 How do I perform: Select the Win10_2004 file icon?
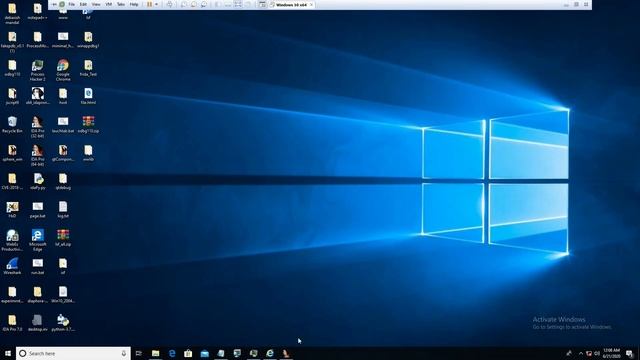pos(63,294)
